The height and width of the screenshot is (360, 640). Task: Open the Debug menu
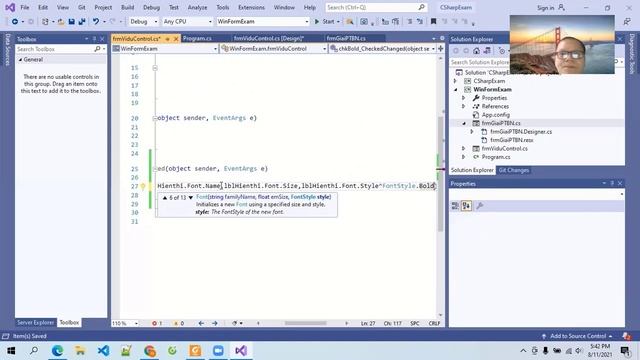(x=151, y=7)
